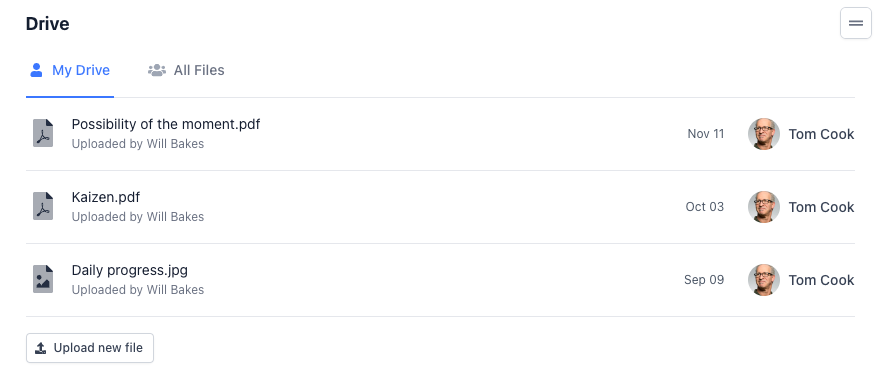Viewport: 879px width, 387px height.
Task: Select the My Drive tab
Action: 70,71
